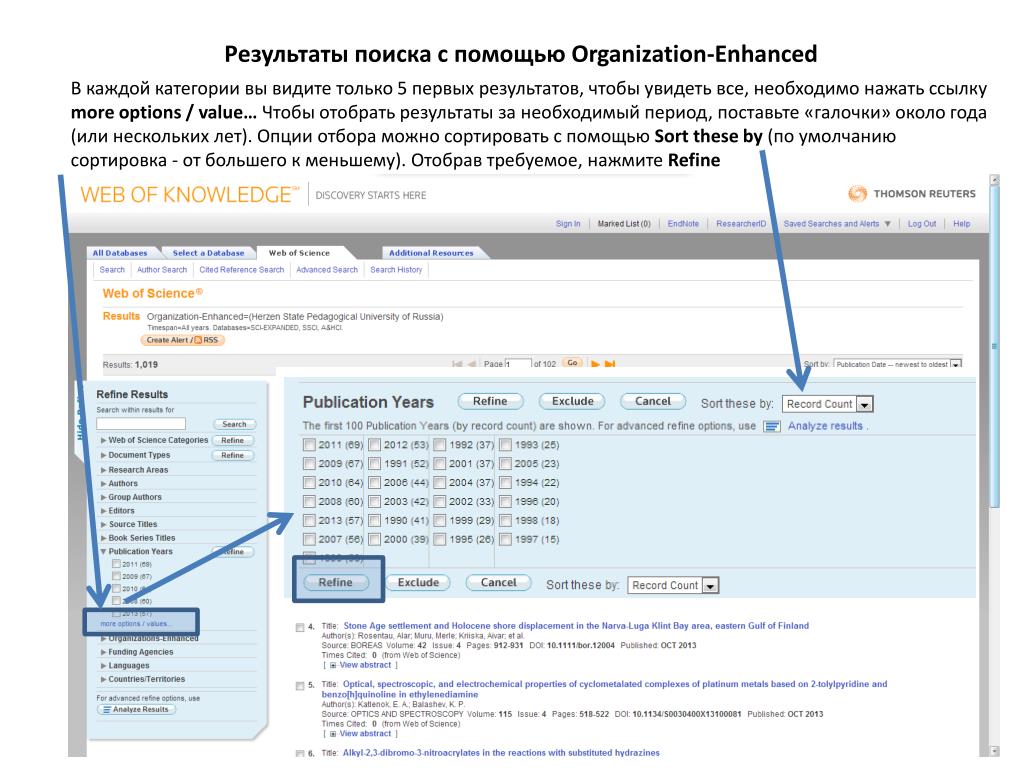Click the RSS feed icon in Create Alert
The height and width of the screenshot is (768, 1024).
point(198,340)
